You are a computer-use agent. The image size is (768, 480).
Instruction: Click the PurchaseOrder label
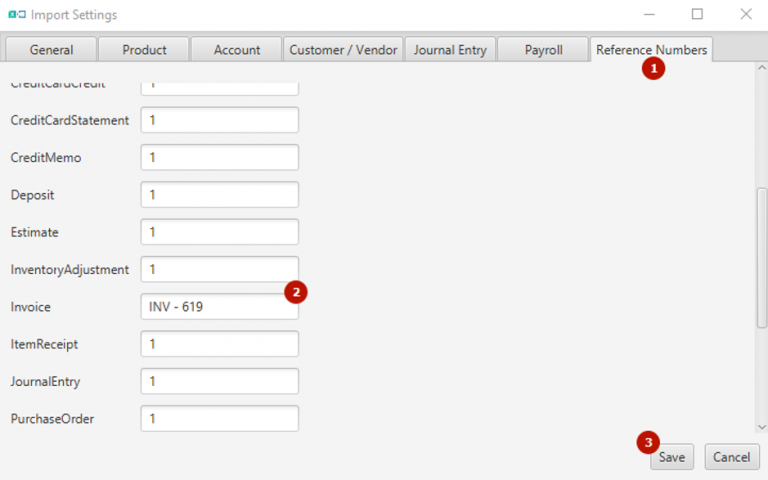click(52, 419)
